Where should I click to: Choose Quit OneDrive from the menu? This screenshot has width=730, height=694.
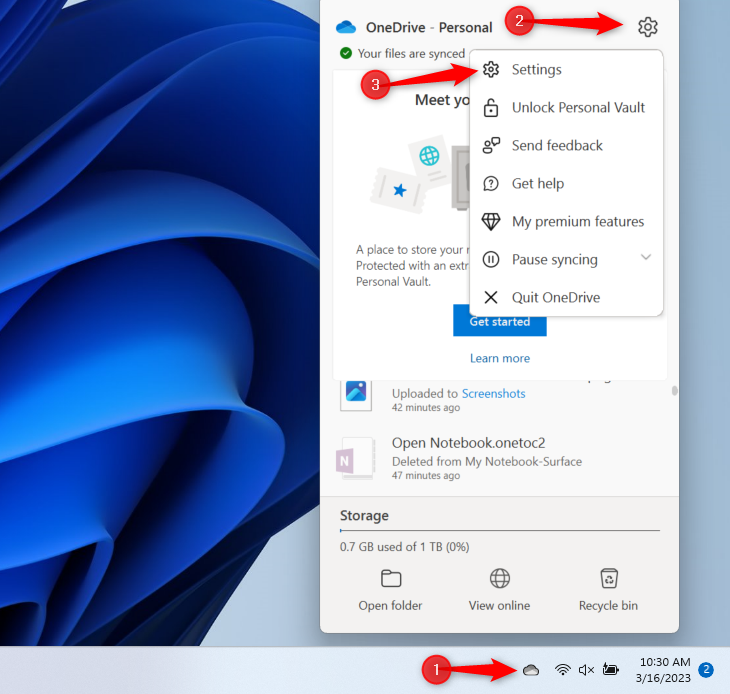point(556,298)
